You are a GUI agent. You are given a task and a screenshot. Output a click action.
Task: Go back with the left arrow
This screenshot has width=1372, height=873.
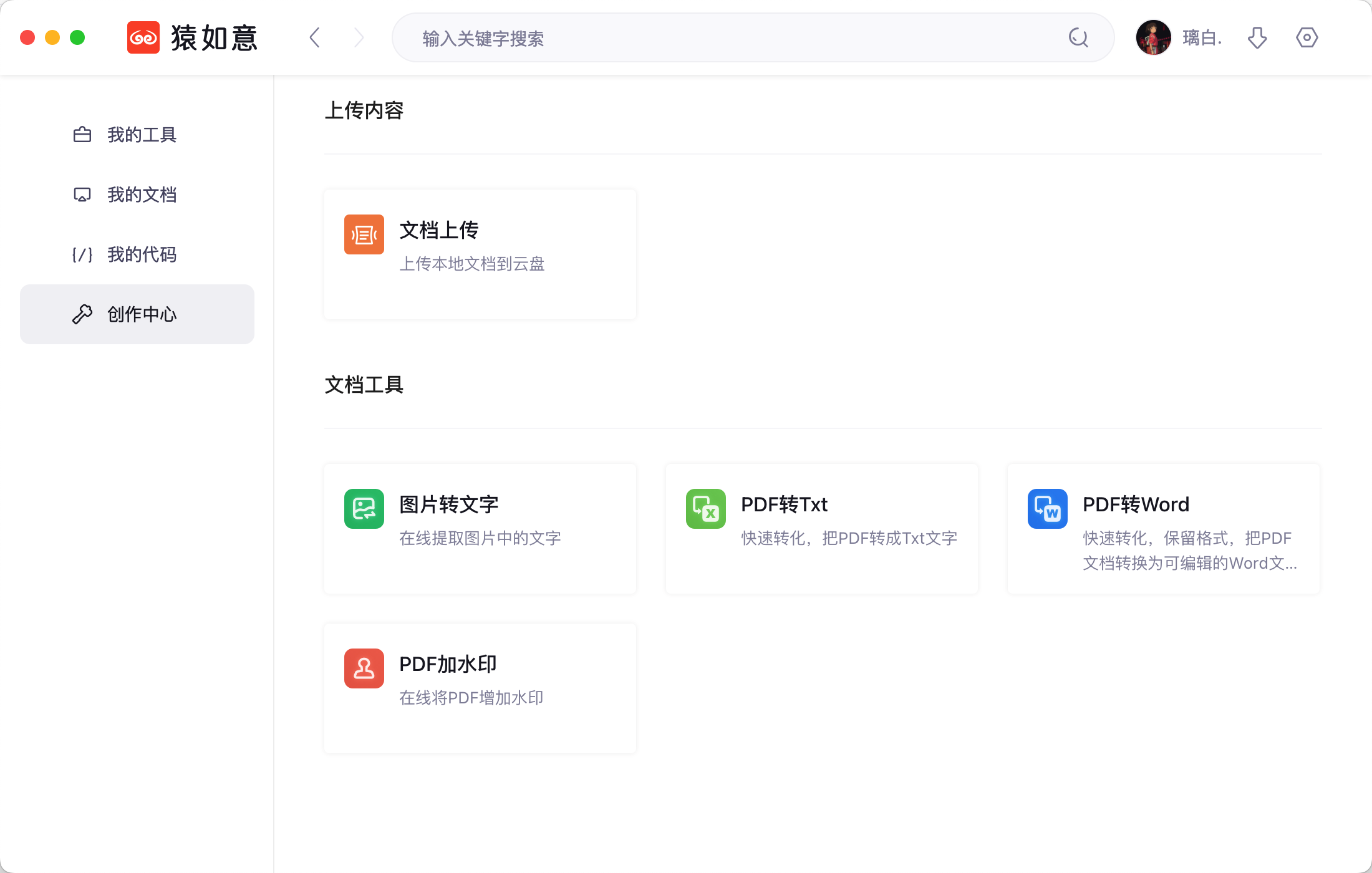tap(315, 37)
